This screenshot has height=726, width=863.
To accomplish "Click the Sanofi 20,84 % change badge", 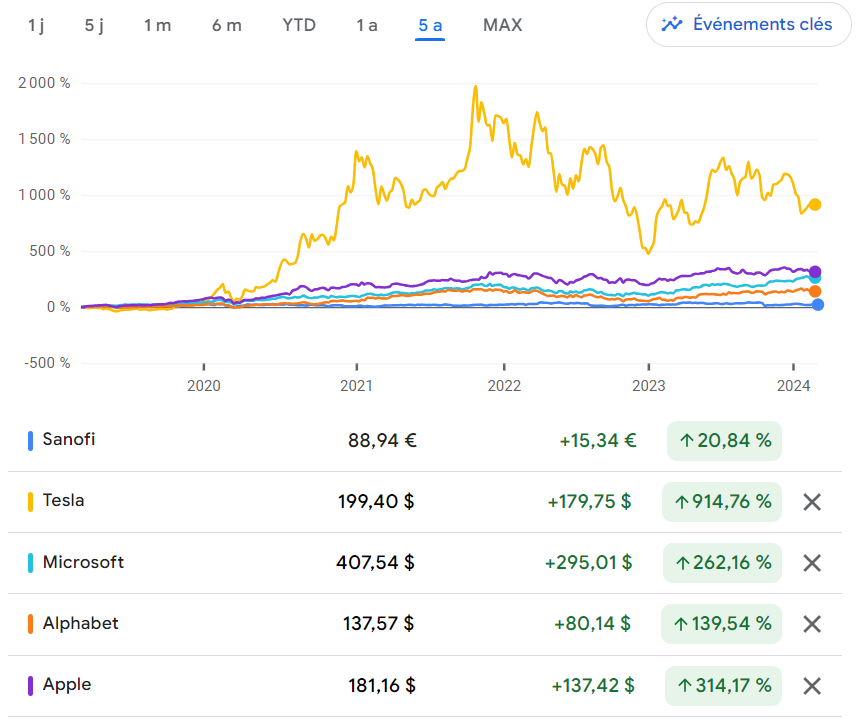I will (x=724, y=441).
